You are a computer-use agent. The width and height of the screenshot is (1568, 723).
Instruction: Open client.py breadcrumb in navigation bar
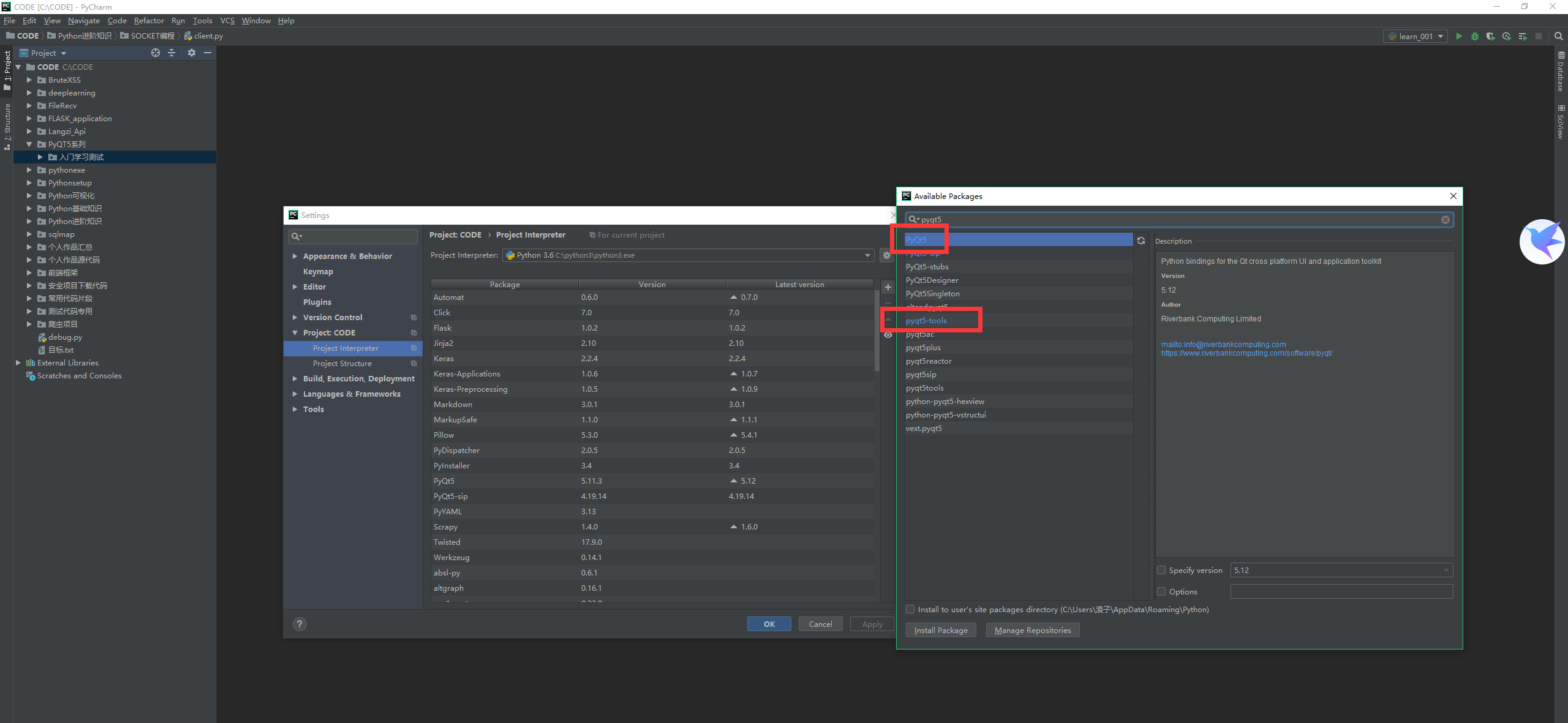[203, 36]
